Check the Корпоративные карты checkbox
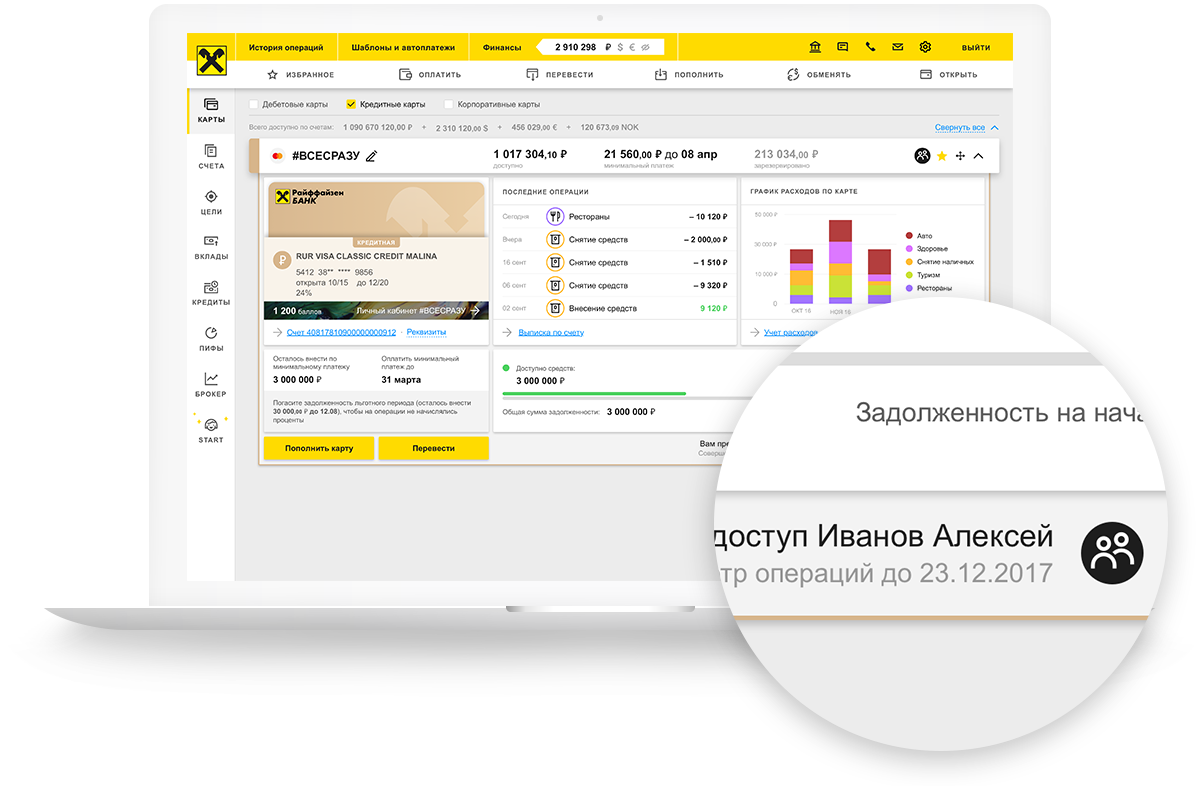 [449, 104]
